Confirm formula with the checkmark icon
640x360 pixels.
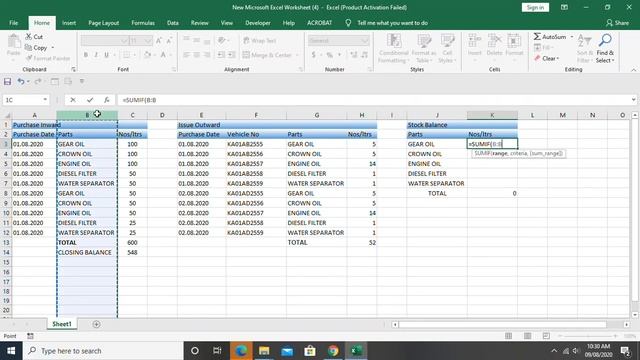tap(90, 100)
